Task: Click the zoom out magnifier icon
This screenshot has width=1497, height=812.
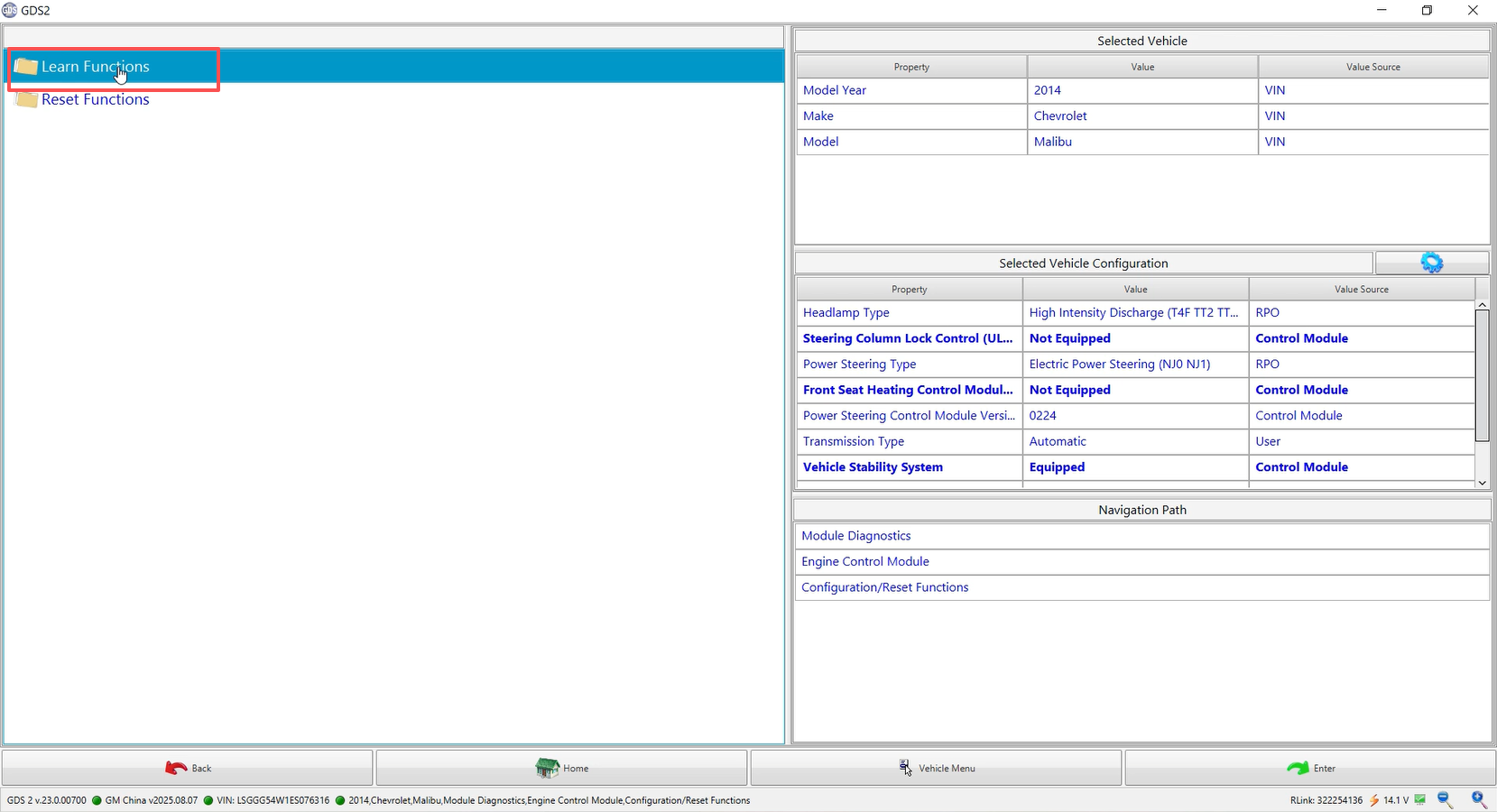Action: 1444,799
